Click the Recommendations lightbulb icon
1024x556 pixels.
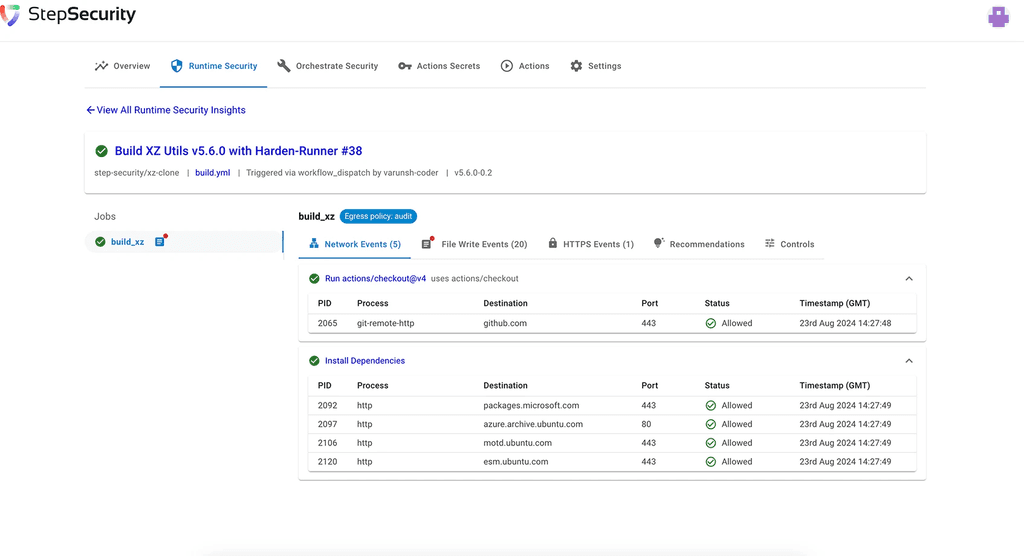click(658, 243)
